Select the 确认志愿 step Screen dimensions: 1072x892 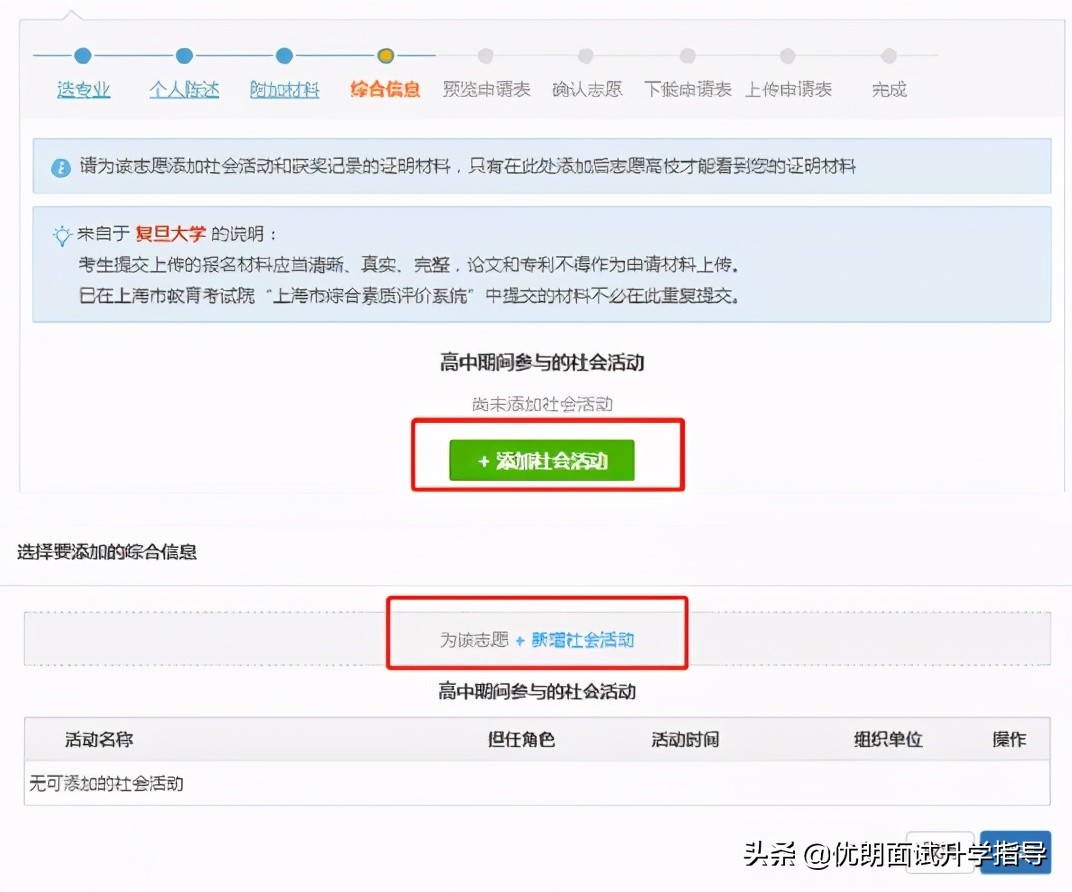pyautogui.click(x=587, y=89)
